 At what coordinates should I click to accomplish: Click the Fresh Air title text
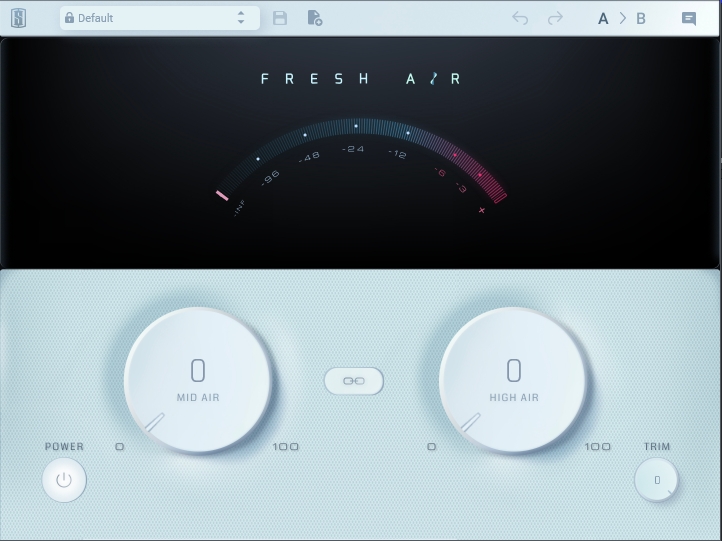[x=361, y=79]
